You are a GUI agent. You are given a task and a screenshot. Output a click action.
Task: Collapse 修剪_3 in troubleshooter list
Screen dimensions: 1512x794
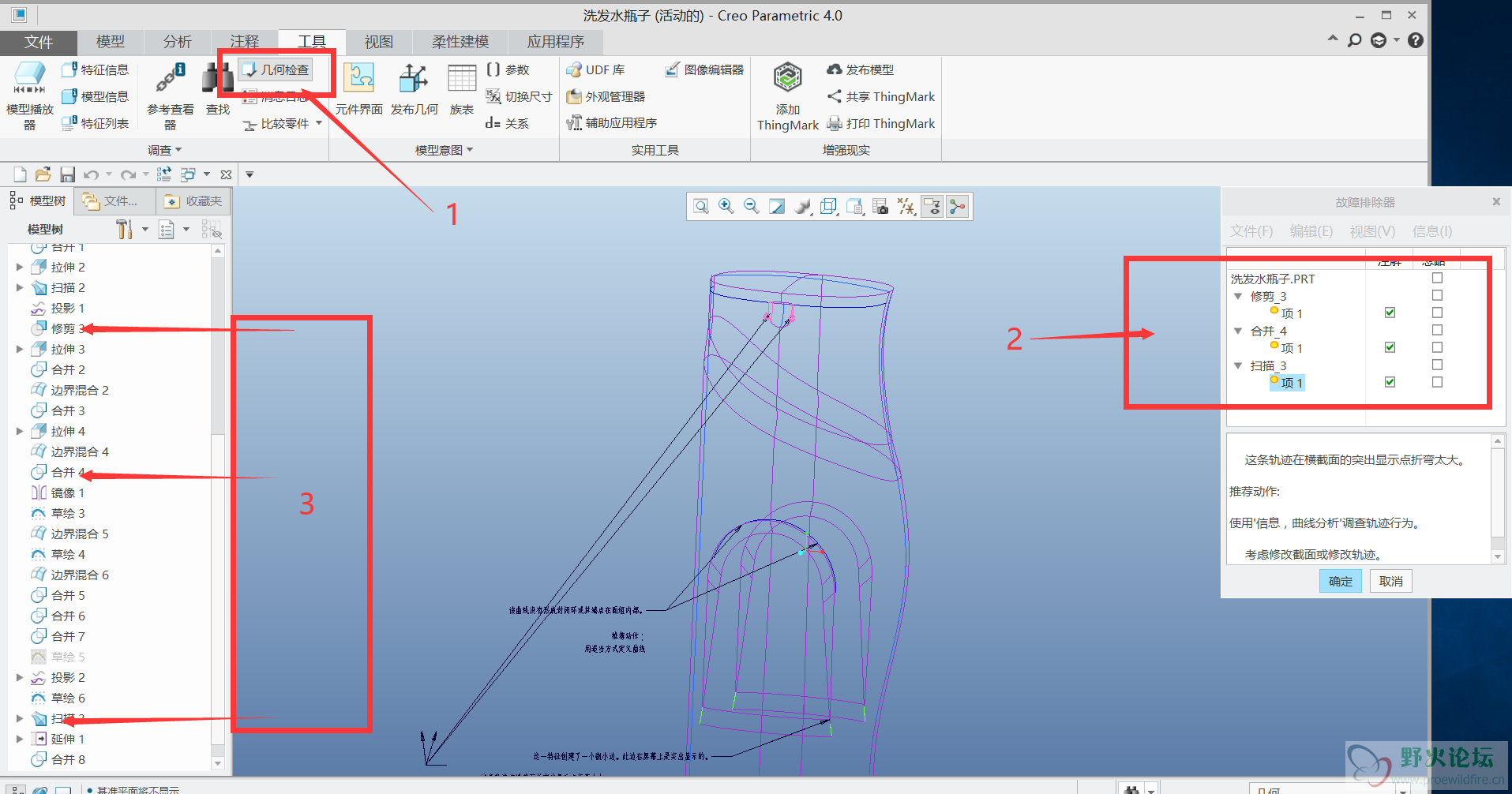click(x=1238, y=296)
